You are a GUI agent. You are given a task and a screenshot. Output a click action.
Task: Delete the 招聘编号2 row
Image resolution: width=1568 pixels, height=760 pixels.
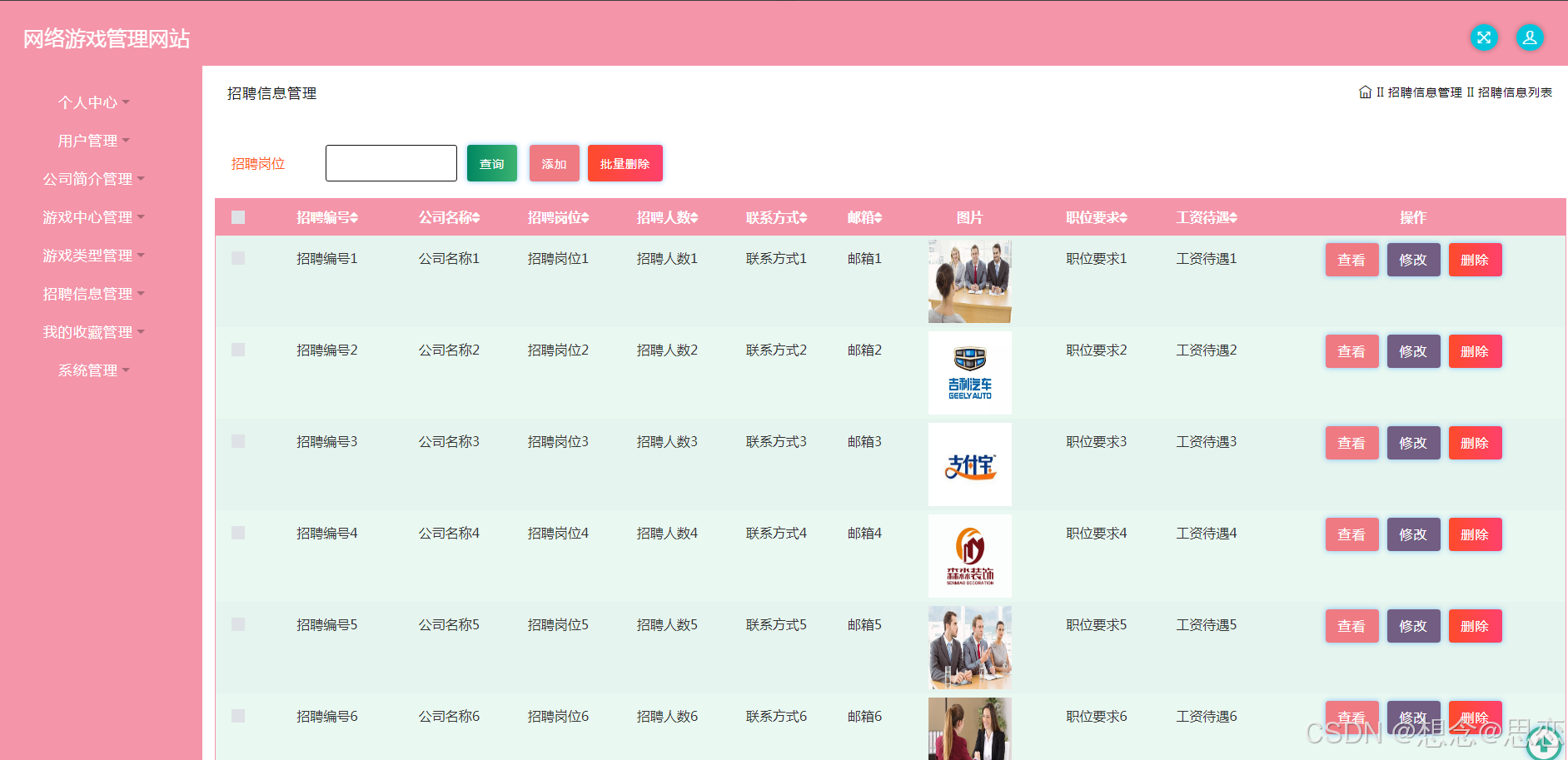(x=1475, y=351)
